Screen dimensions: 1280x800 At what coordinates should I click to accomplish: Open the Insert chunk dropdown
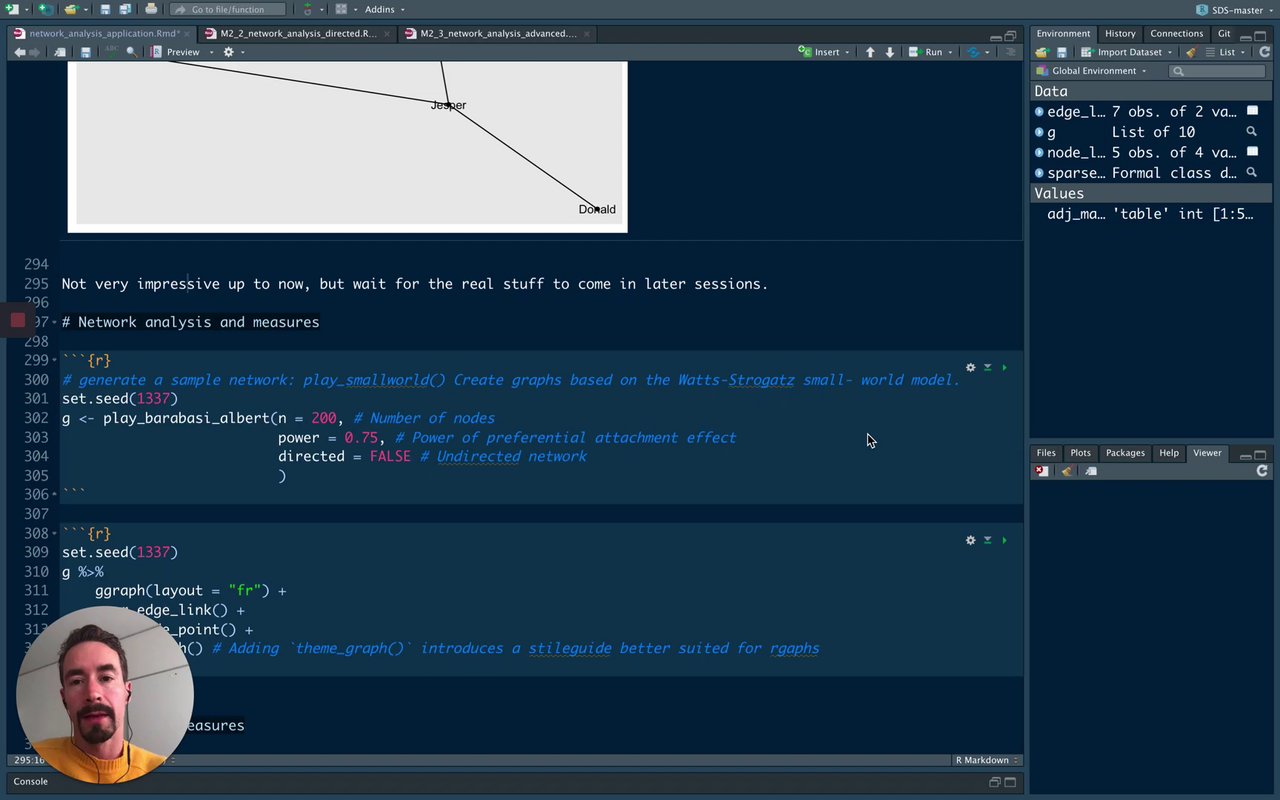point(824,52)
